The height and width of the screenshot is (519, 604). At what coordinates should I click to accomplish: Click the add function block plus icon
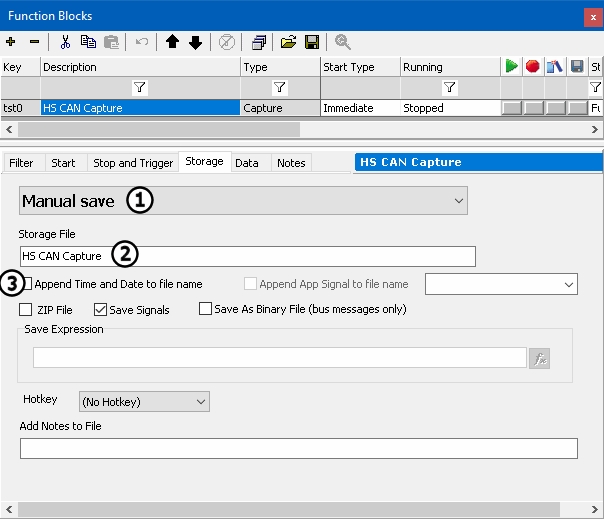11,42
